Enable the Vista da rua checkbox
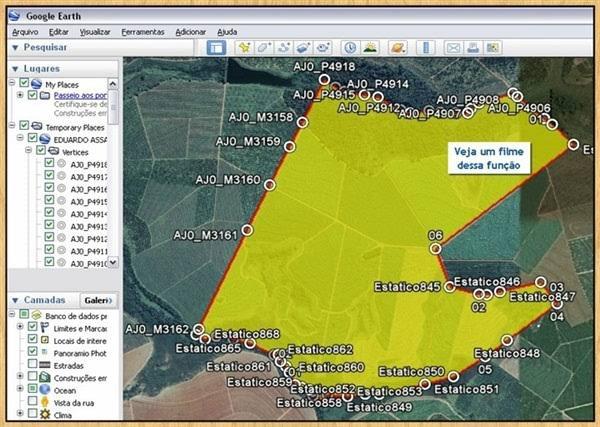 [x=33, y=401]
